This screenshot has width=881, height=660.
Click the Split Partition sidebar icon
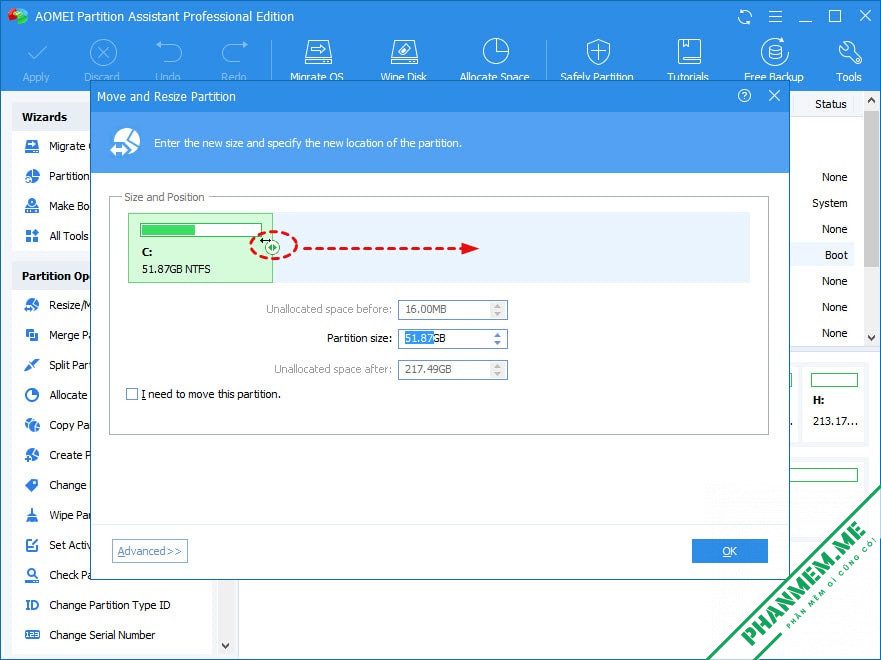click(32, 365)
